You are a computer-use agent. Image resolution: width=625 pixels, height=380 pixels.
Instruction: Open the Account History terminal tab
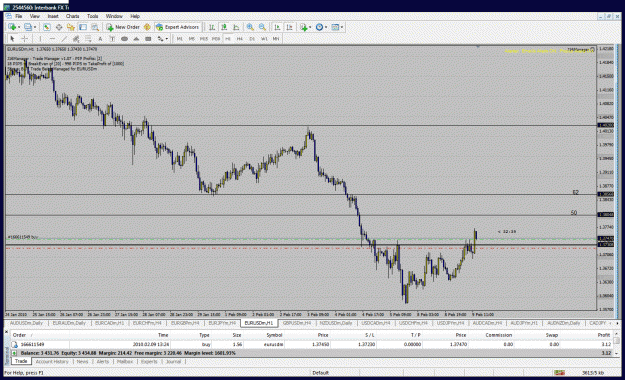click(x=52, y=362)
